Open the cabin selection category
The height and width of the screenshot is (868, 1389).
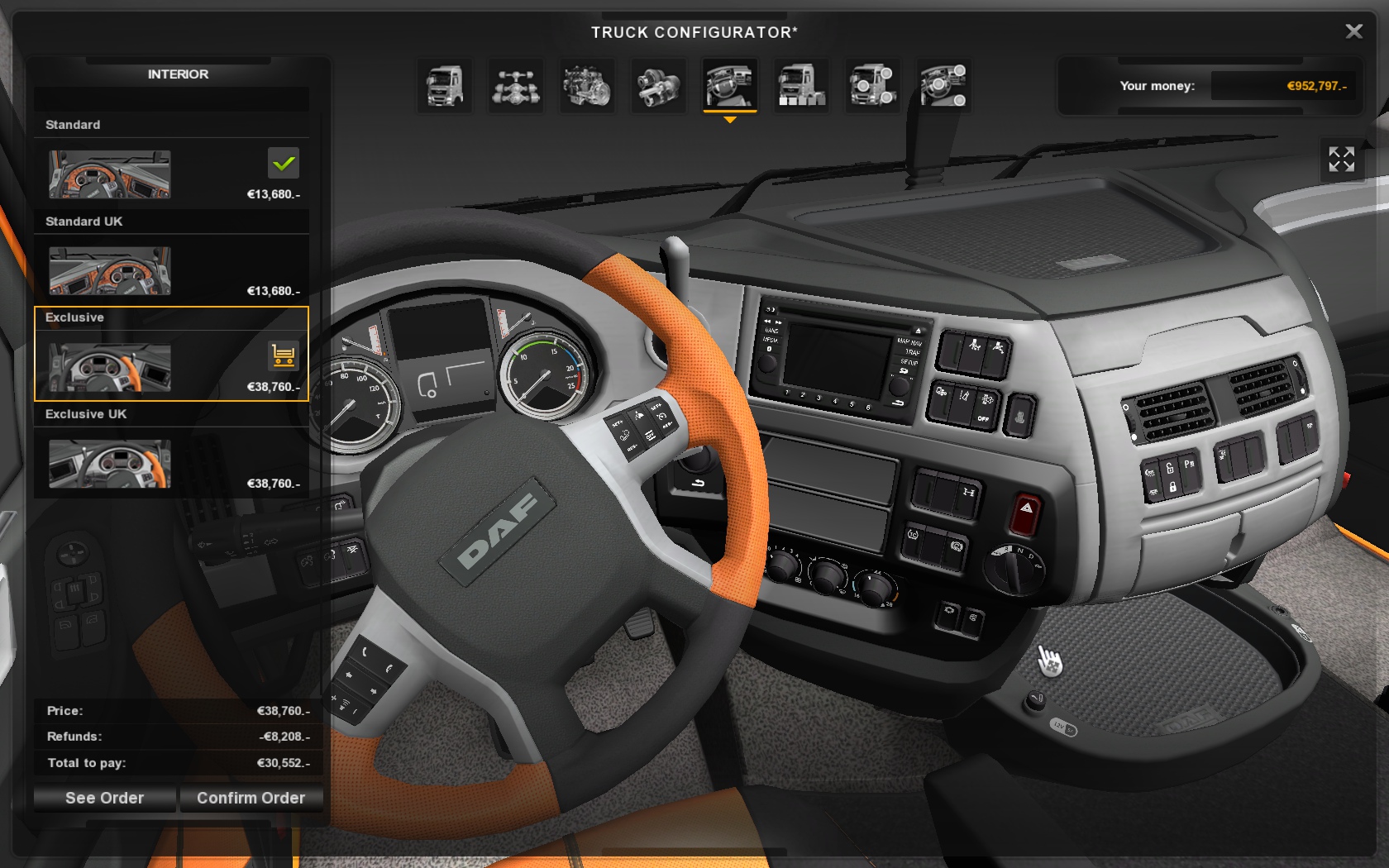[x=445, y=86]
